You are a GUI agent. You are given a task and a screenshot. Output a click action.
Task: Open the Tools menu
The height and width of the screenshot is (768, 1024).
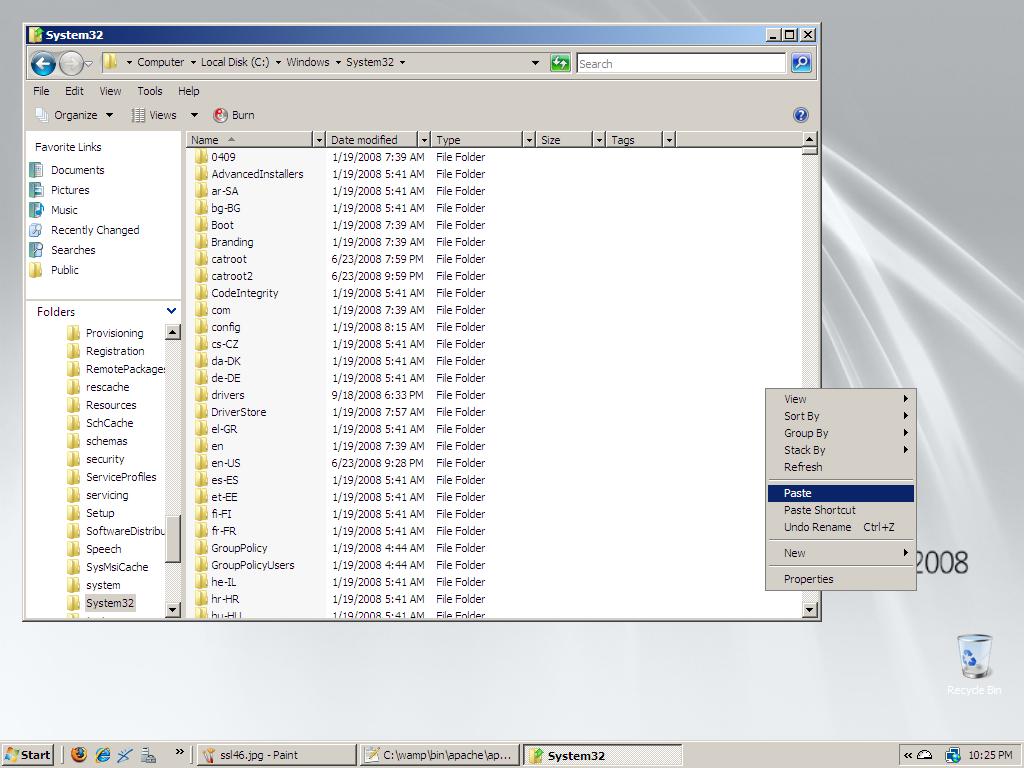click(x=149, y=91)
